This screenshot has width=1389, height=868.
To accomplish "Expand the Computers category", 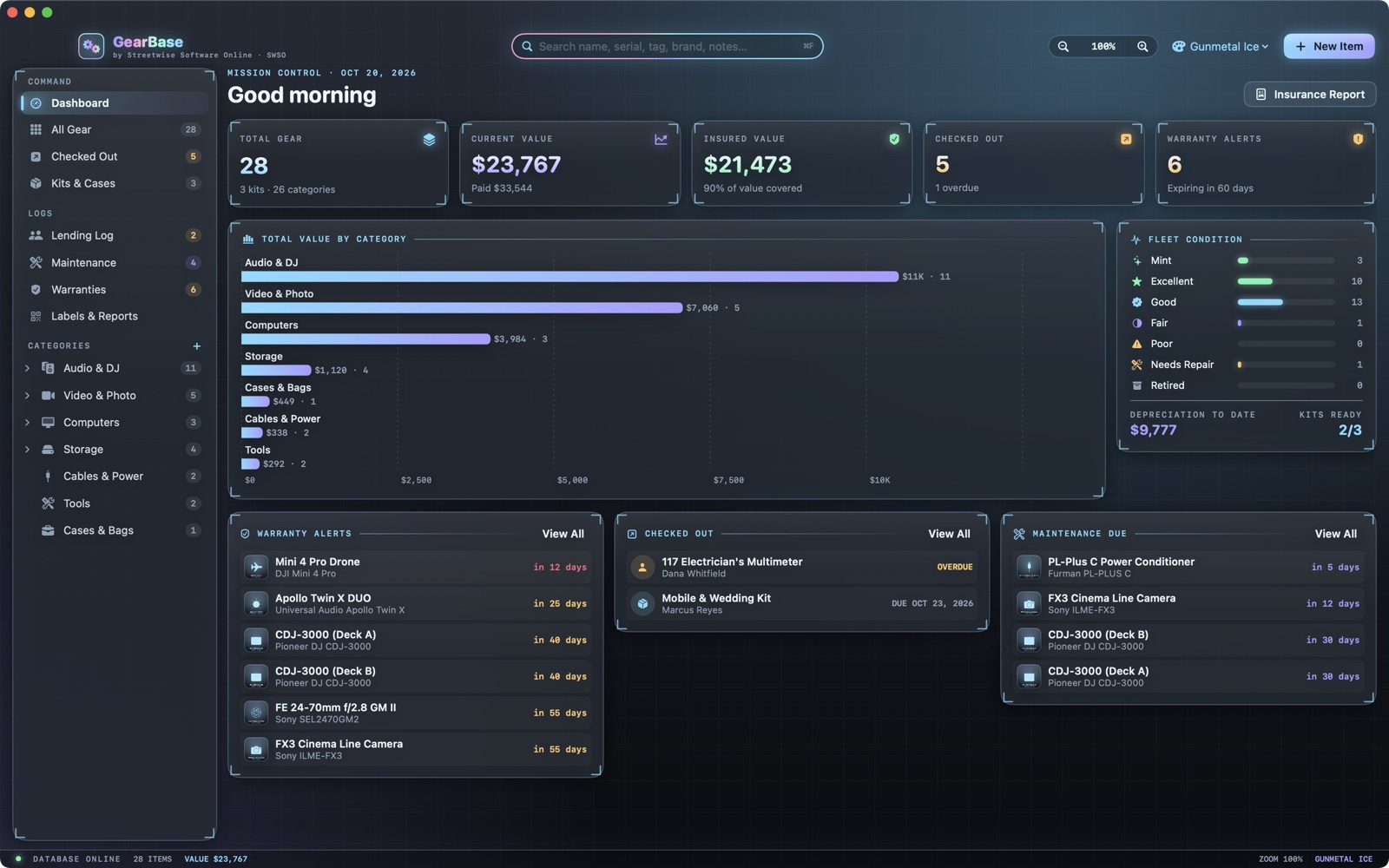I will tap(27, 423).
